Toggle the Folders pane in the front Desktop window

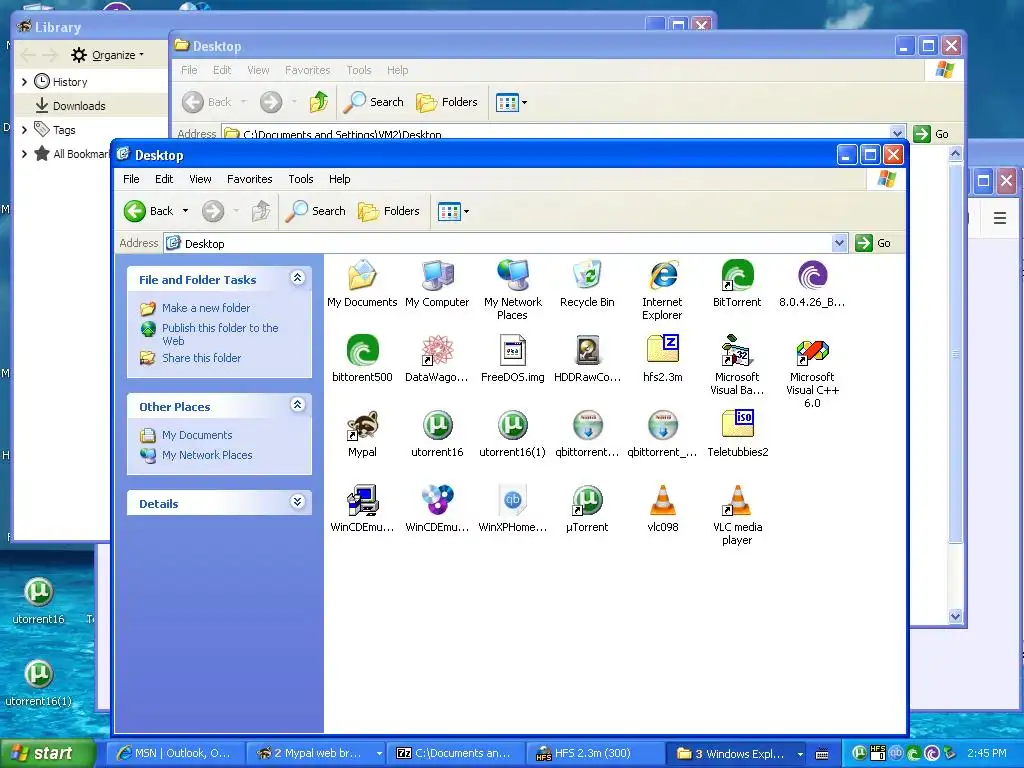click(x=389, y=211)
